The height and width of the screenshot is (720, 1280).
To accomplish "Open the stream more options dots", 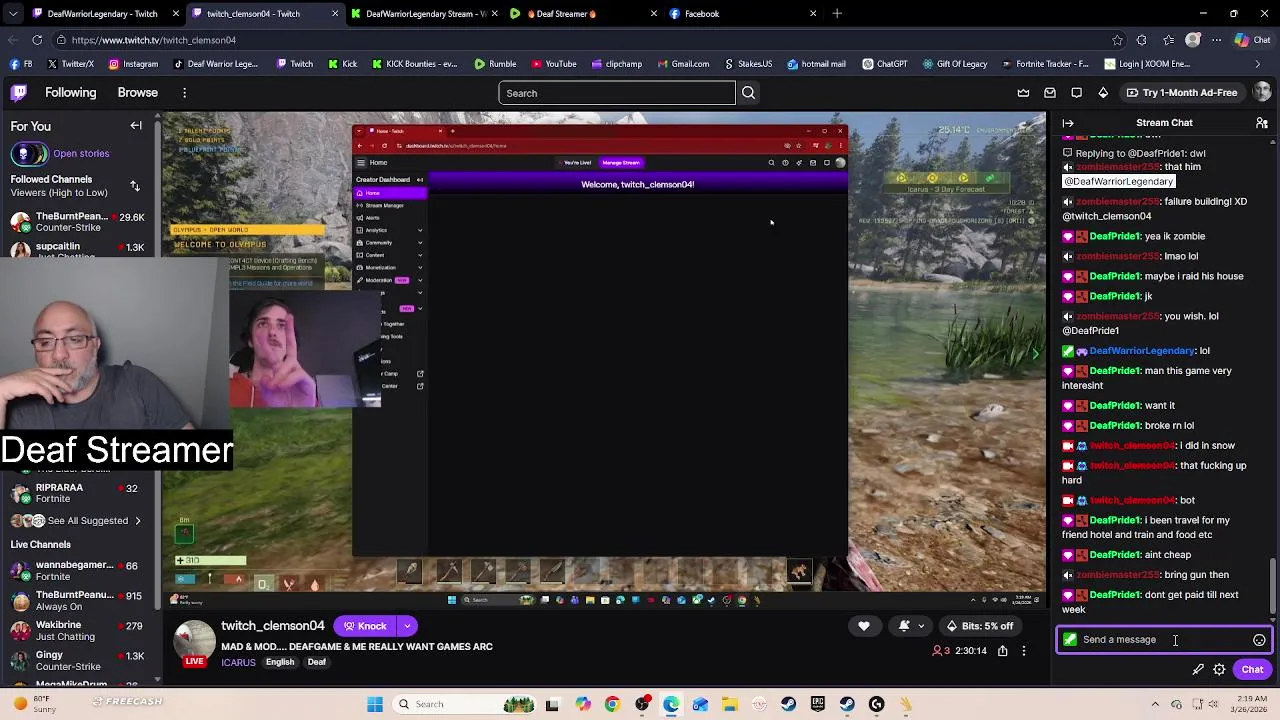I will point(1024,651).
